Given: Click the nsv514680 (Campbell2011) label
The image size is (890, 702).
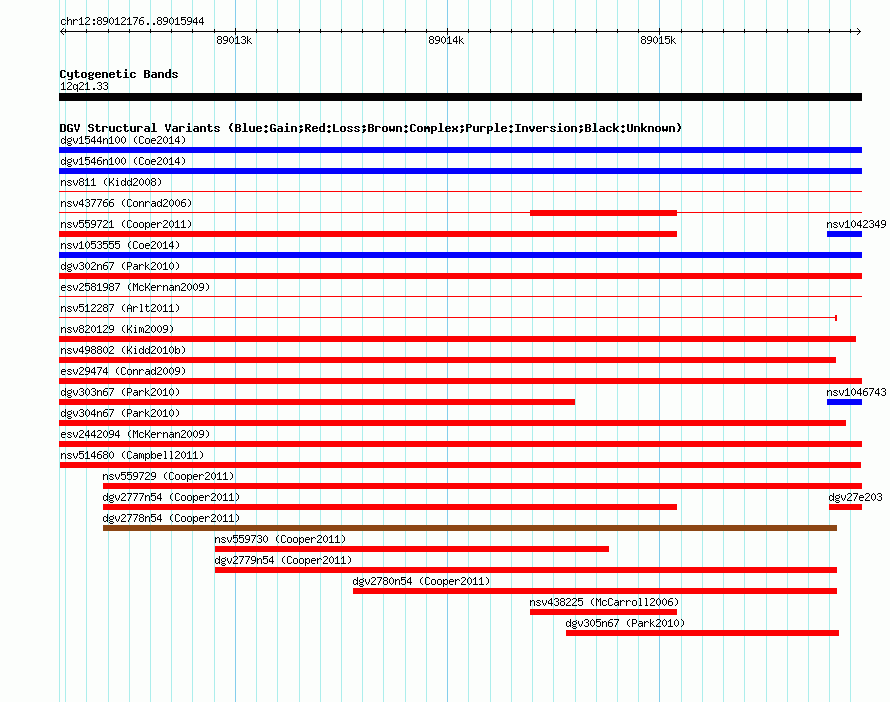Looking at the screenshot, I should pyautogui.click(x=132, y=455).
